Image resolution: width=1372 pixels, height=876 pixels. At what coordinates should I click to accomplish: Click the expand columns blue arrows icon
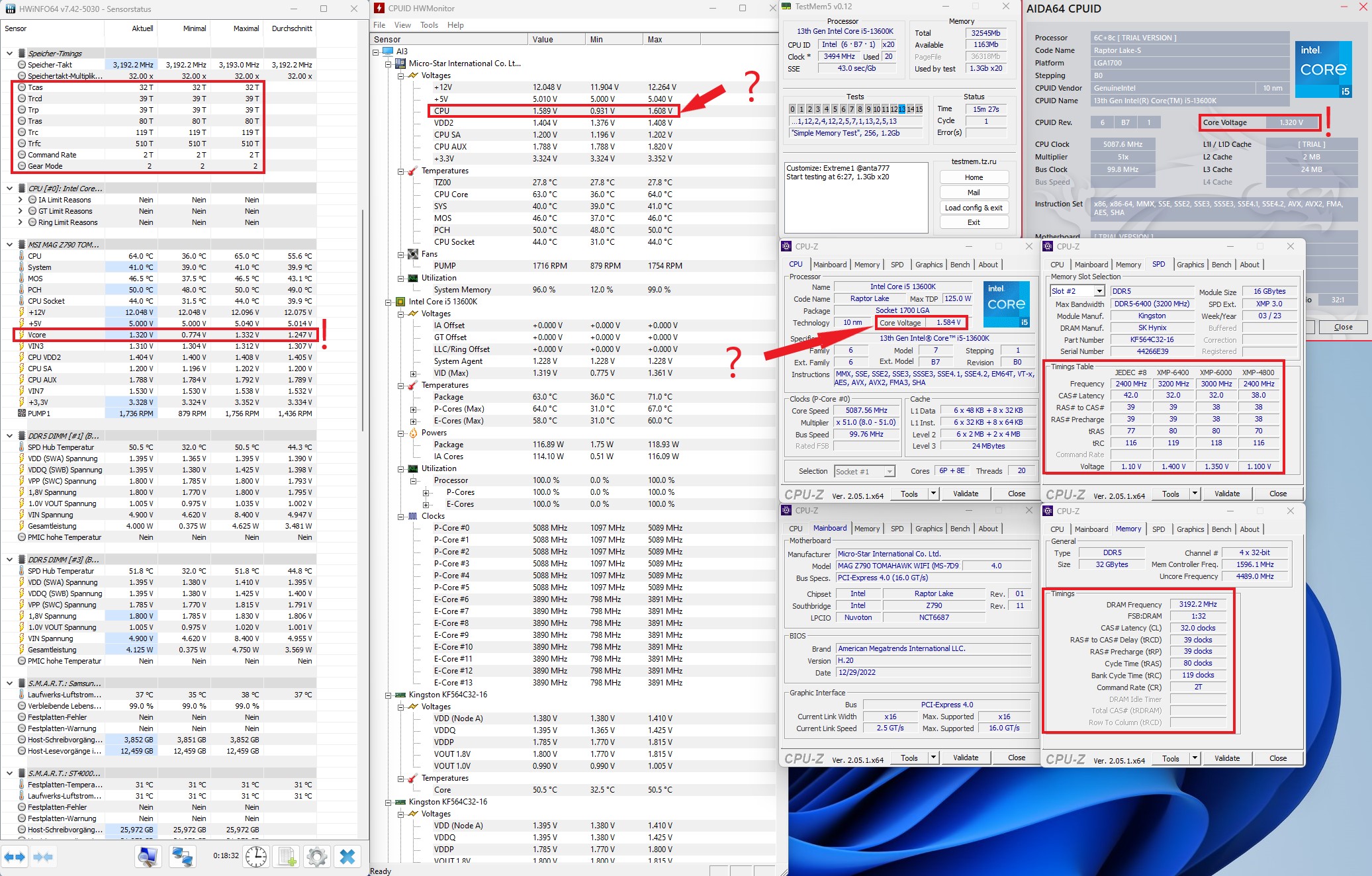(15, 857)
